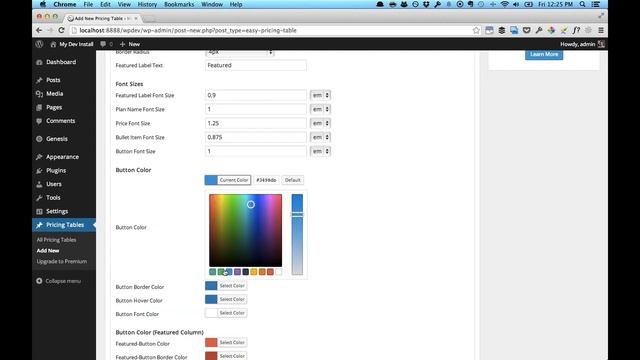This screenshot has width=640, height=360.
Task: Open the Window menu
Action: 212,4
